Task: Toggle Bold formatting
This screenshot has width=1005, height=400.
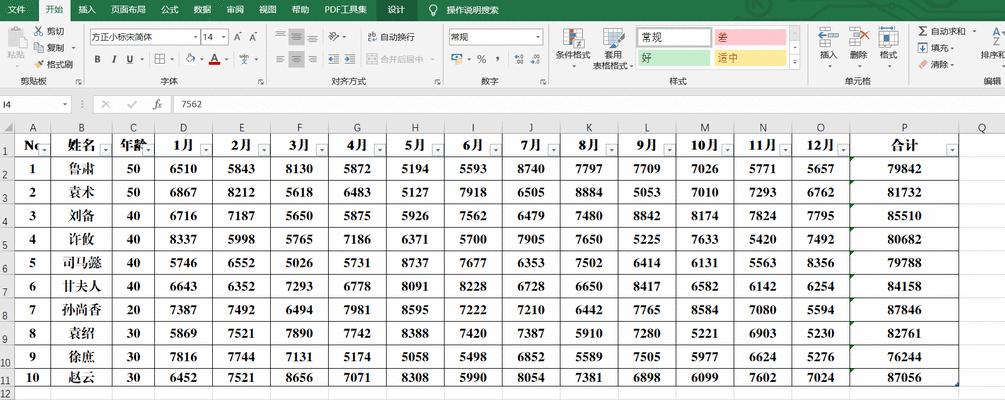Action: click(x=97, y=59)
